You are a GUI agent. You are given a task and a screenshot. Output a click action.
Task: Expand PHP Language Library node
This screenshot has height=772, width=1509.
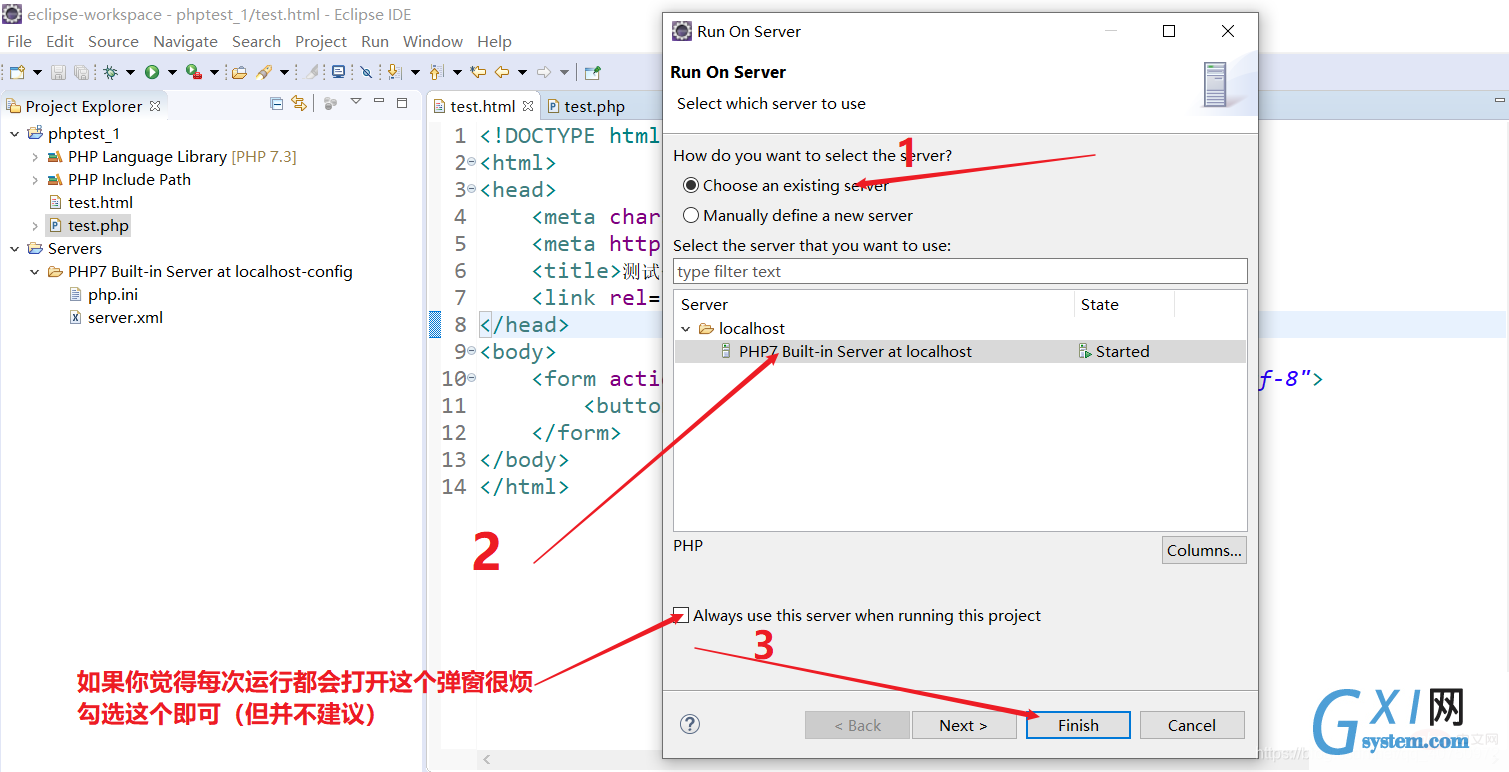(x=35, y=157)
